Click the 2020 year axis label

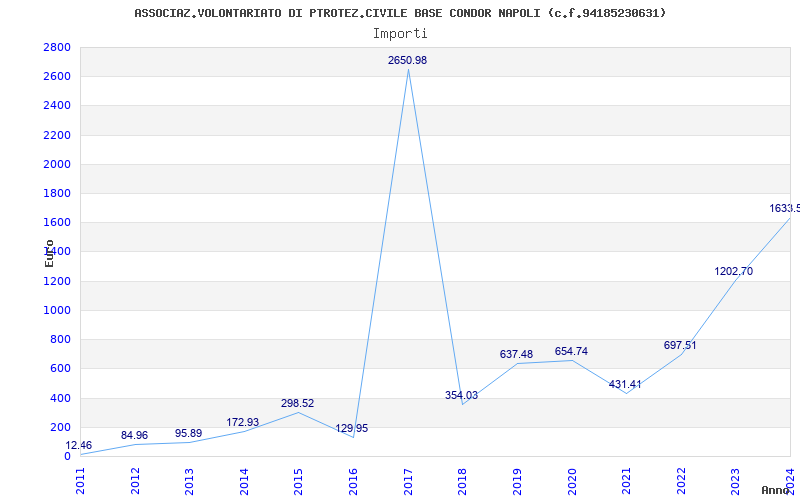click(572, 481)
